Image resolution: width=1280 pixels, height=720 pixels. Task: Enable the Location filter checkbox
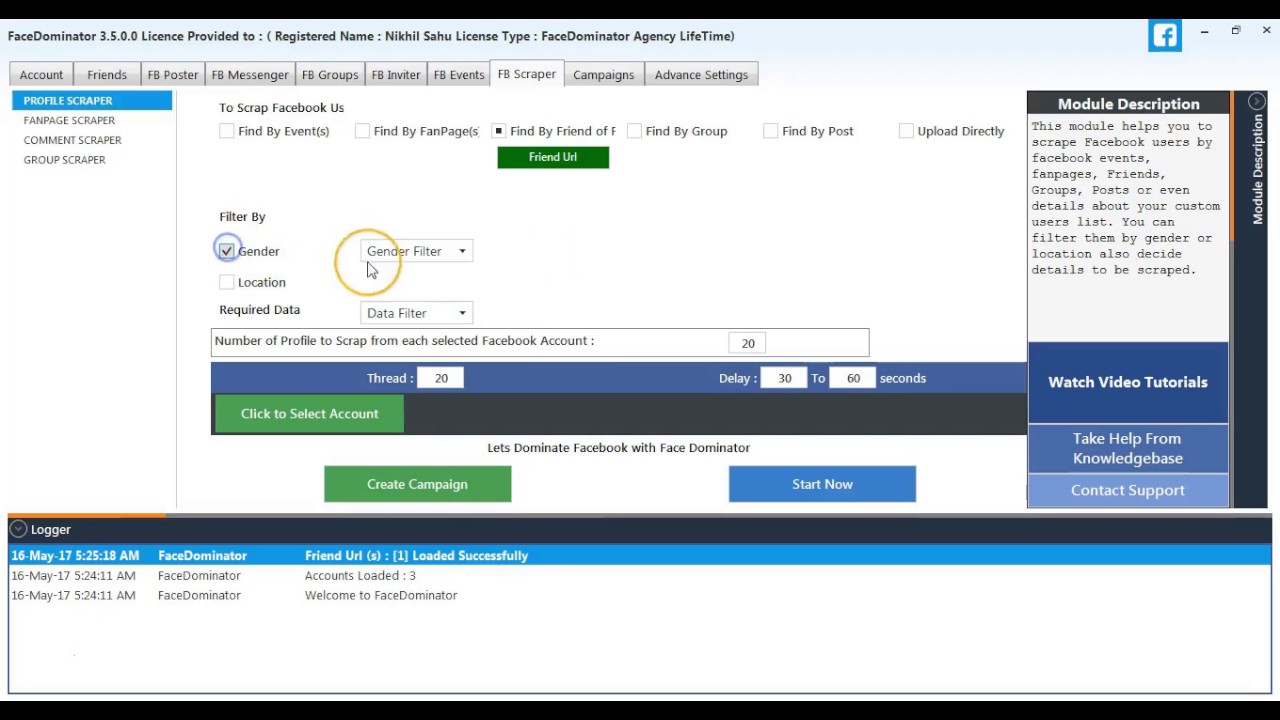[227, 283]
